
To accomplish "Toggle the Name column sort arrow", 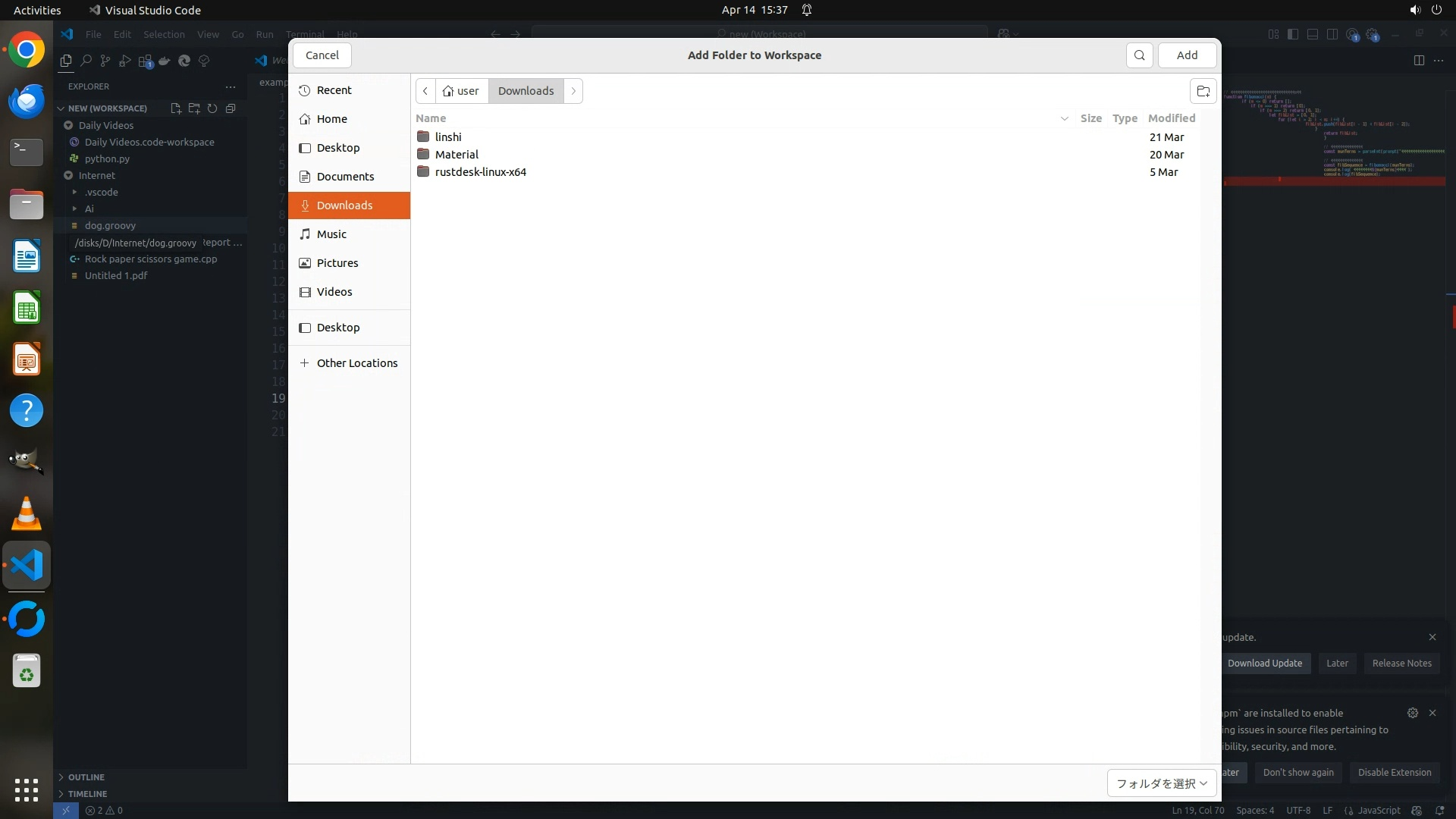I will click(x=1064, y=118).
